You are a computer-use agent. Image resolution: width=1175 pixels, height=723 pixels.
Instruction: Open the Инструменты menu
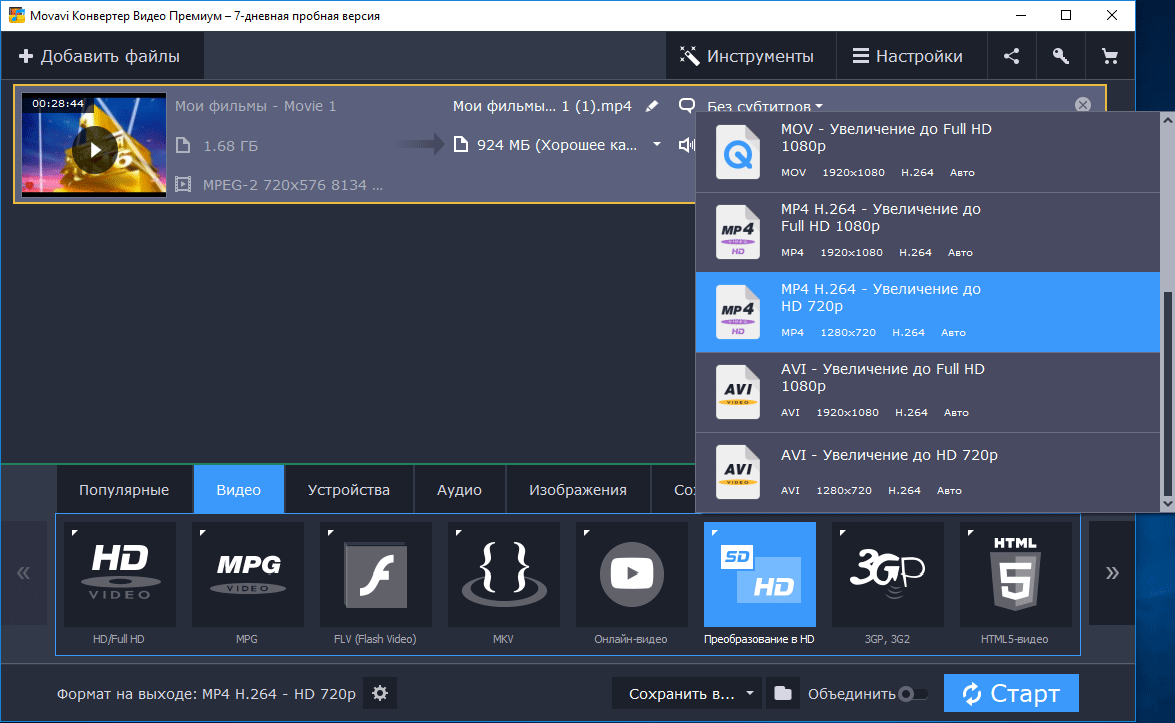pos(750,56)
